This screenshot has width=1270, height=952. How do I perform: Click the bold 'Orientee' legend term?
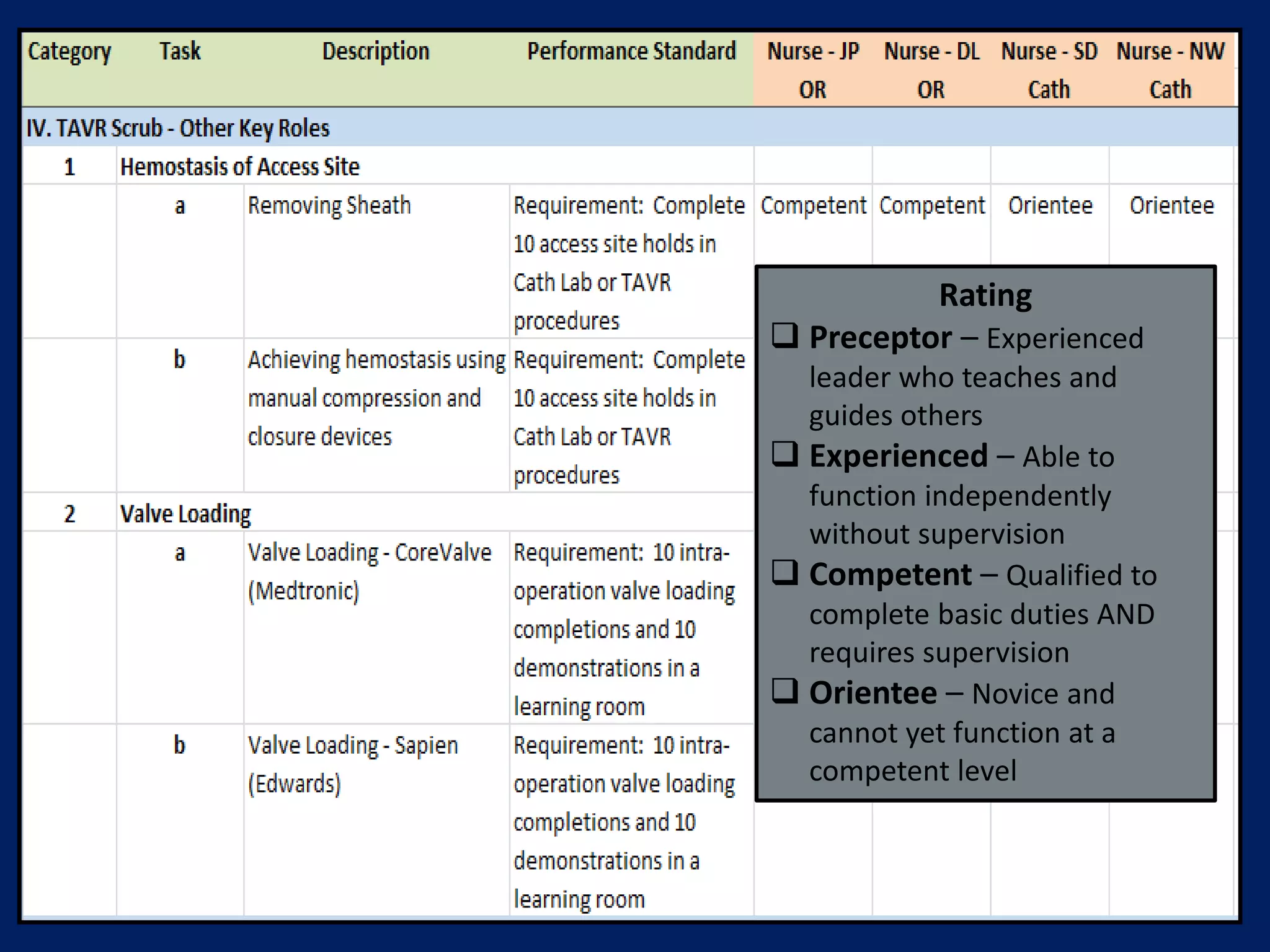pos(873,693)
